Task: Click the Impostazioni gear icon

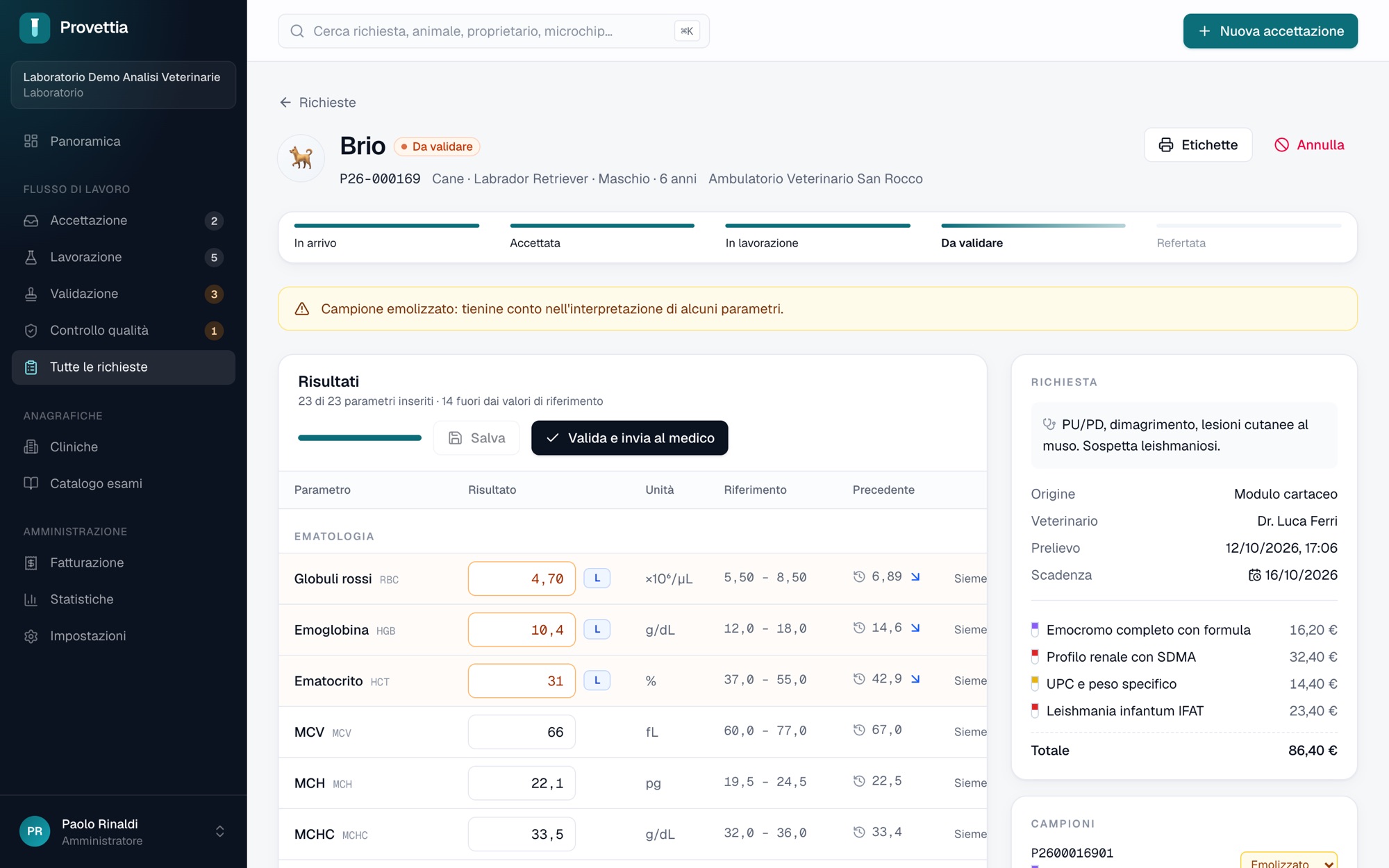Action: click(31, 636)
